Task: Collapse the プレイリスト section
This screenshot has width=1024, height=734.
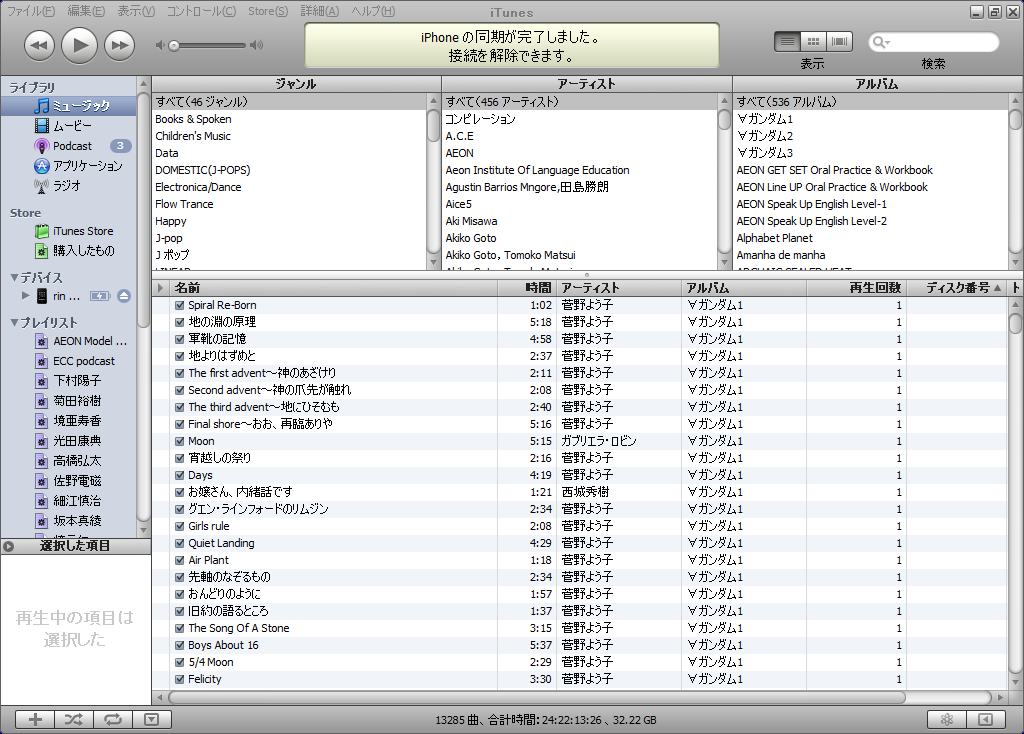Action: click(x=14, y=323)
